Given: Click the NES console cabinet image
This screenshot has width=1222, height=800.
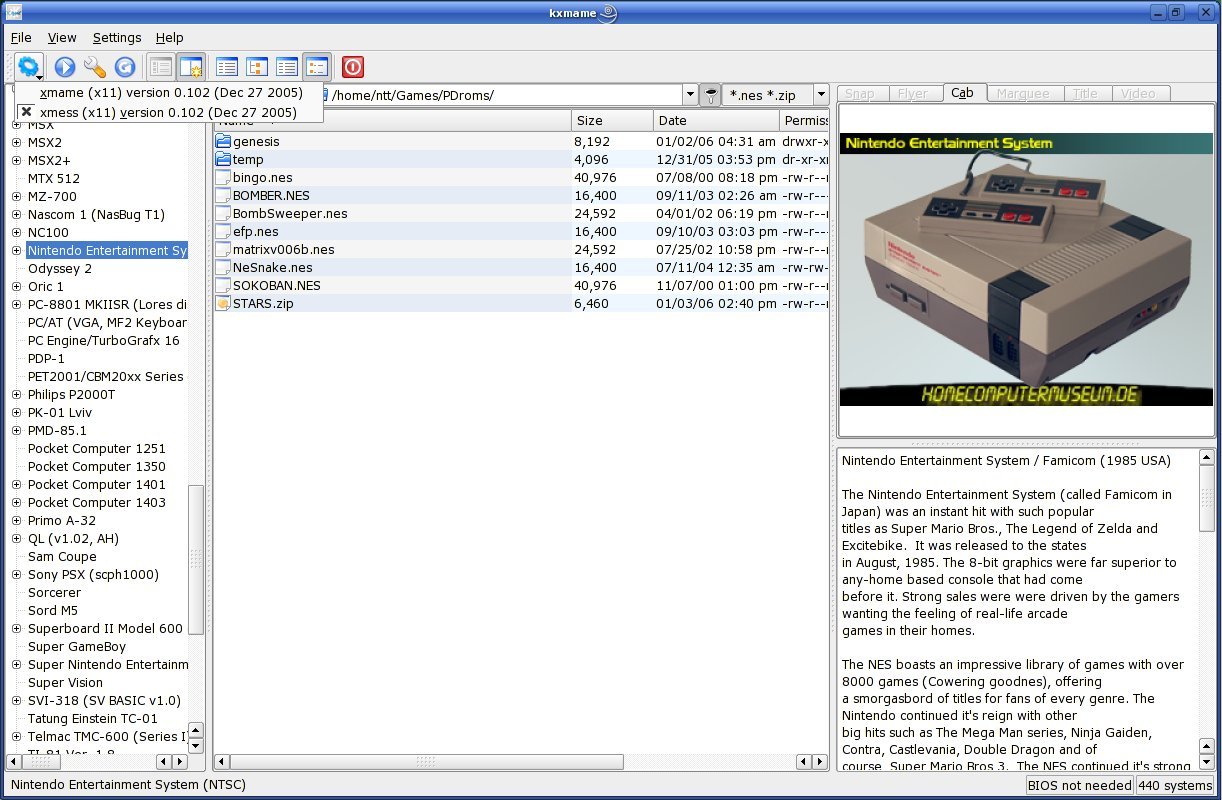Looking at the screenshot, I should [1026, 270].
